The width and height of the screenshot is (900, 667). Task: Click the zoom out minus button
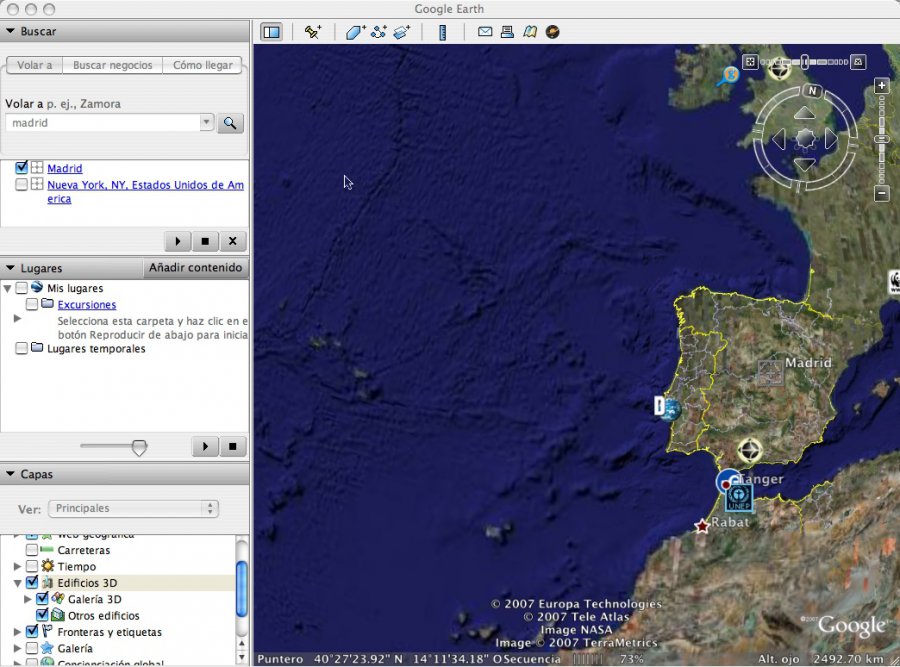[882, 193]
